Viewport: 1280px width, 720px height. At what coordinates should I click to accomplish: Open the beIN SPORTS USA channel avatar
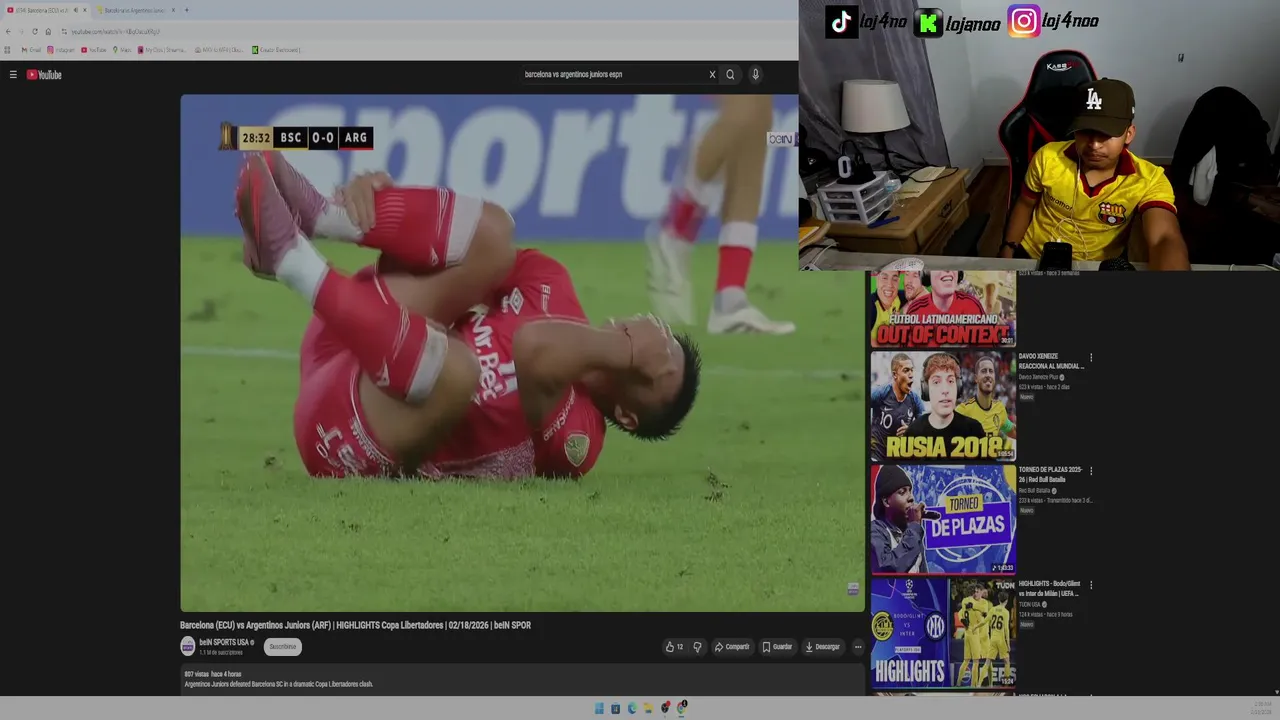click(187, 647)
